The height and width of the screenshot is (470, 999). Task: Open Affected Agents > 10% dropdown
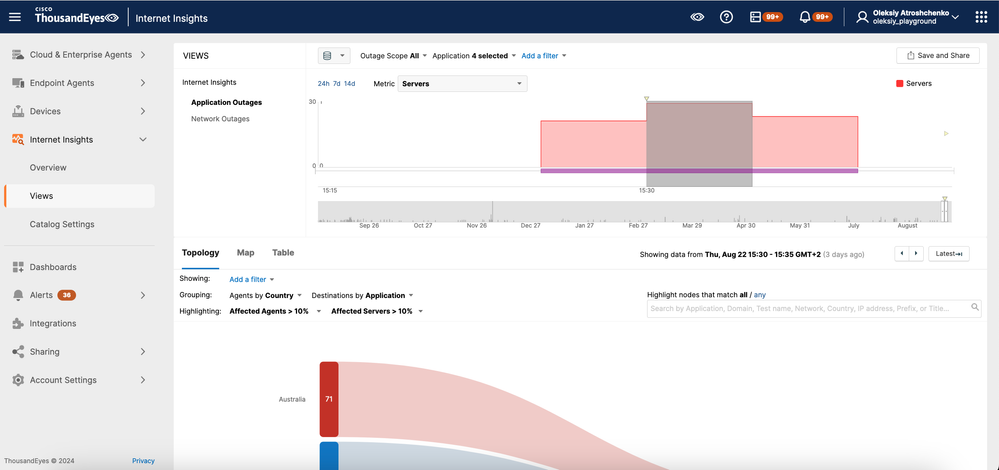(275, 311)
